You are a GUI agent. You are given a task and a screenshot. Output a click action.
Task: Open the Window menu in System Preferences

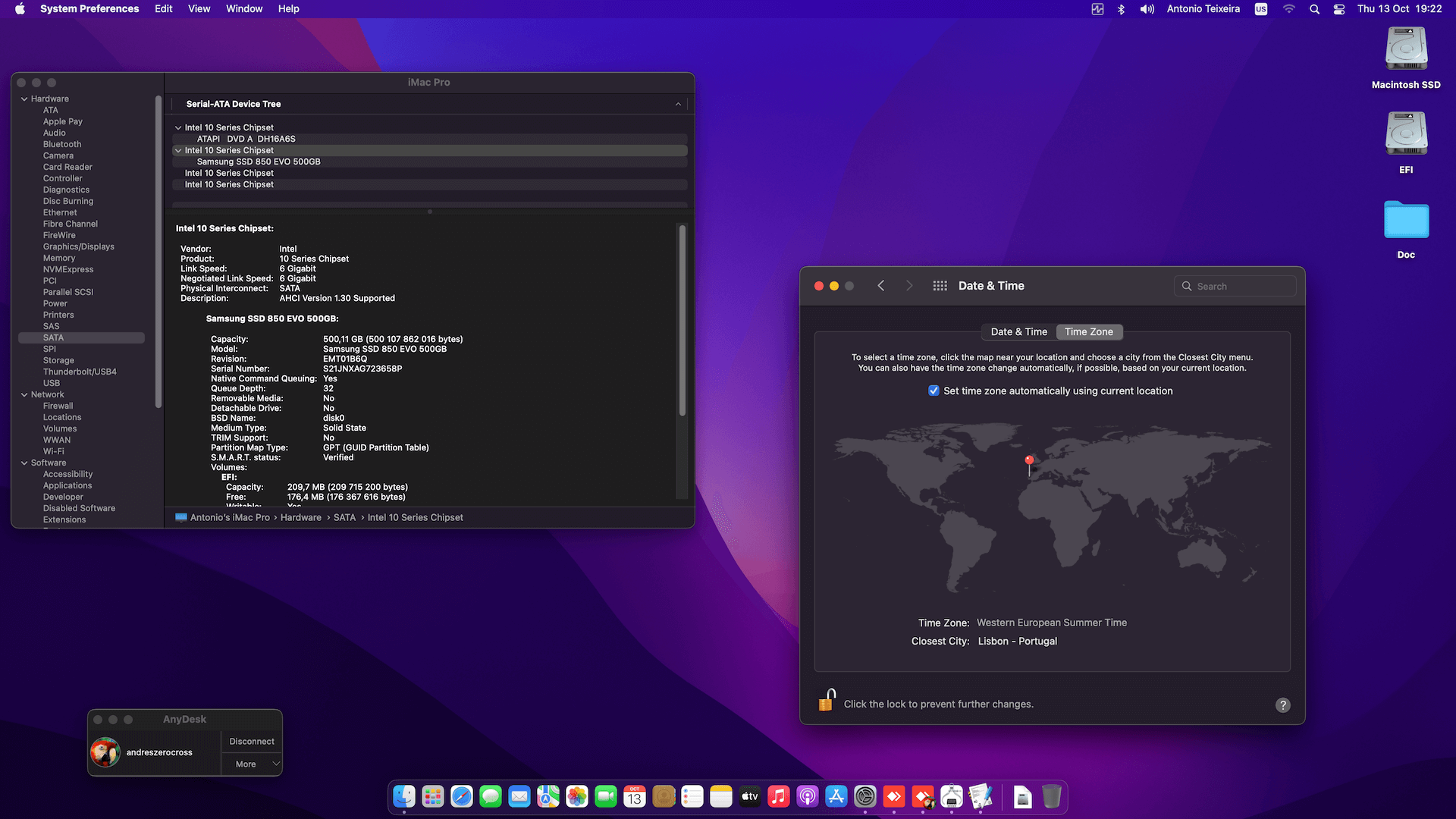[243, 8]
